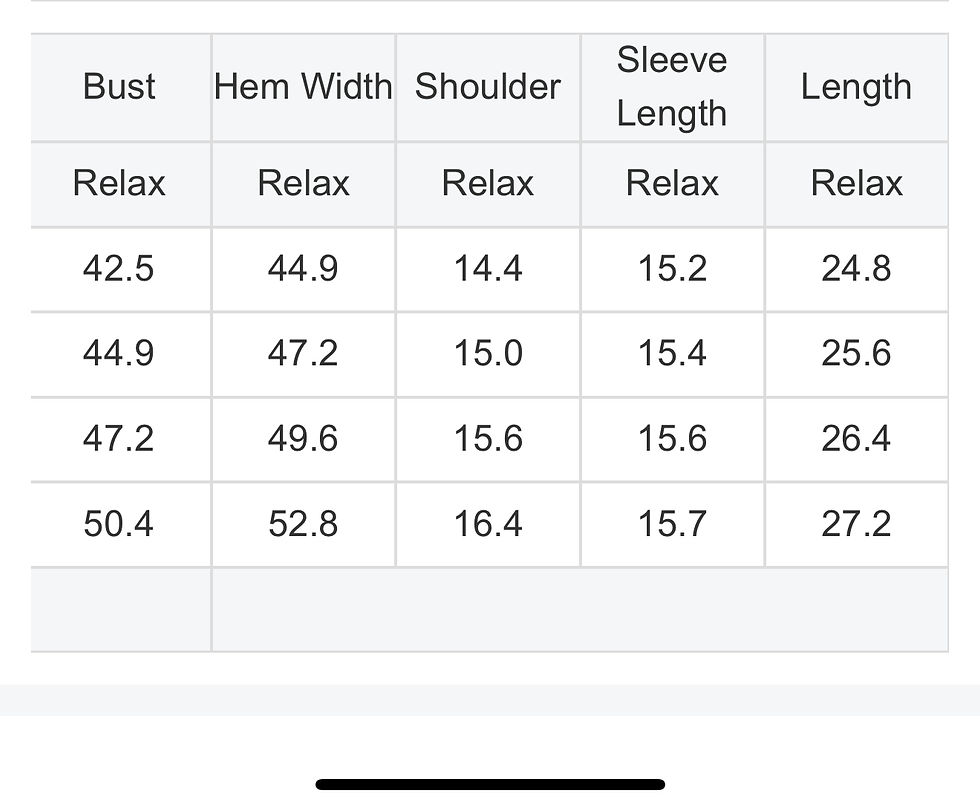
Task: Select the Length column header
Action: 856,87
